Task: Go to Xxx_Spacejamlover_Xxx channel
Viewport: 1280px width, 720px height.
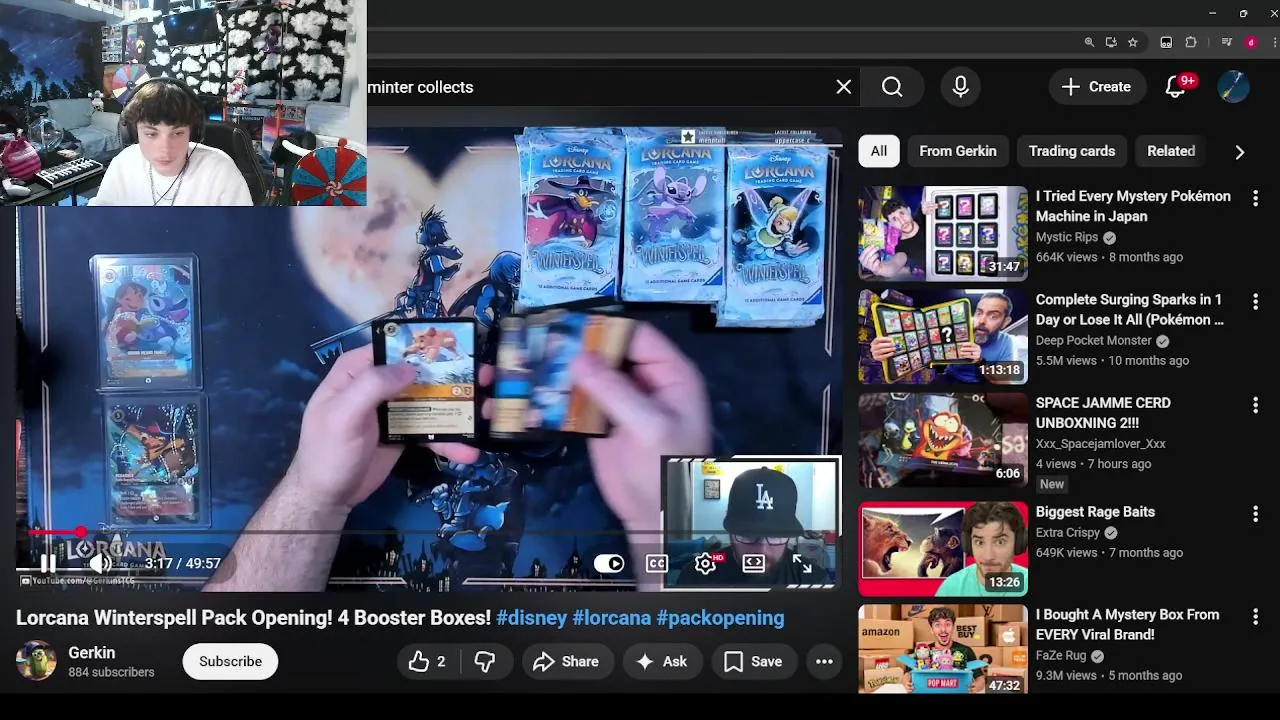Action: point(1101,444)
